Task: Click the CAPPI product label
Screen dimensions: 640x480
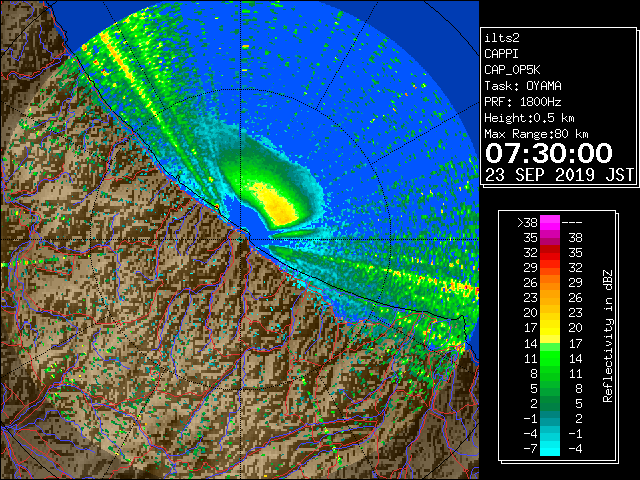Action: (x=501, y=54)
